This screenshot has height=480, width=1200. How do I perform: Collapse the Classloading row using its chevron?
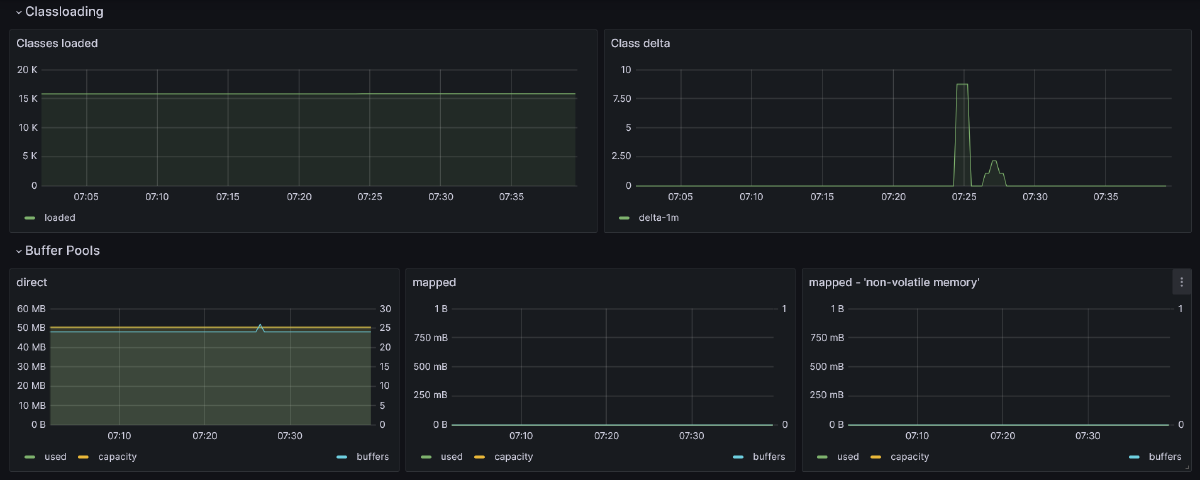[x=18, y=12]
